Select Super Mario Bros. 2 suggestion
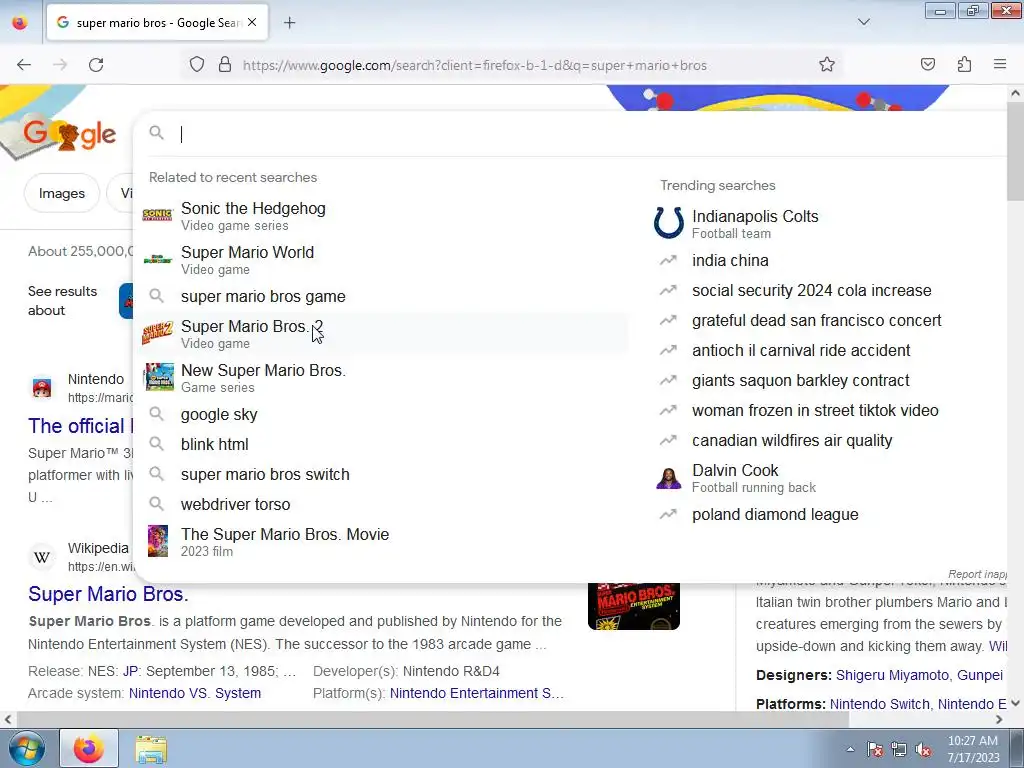1024x768 pixels. pos(383,334)
